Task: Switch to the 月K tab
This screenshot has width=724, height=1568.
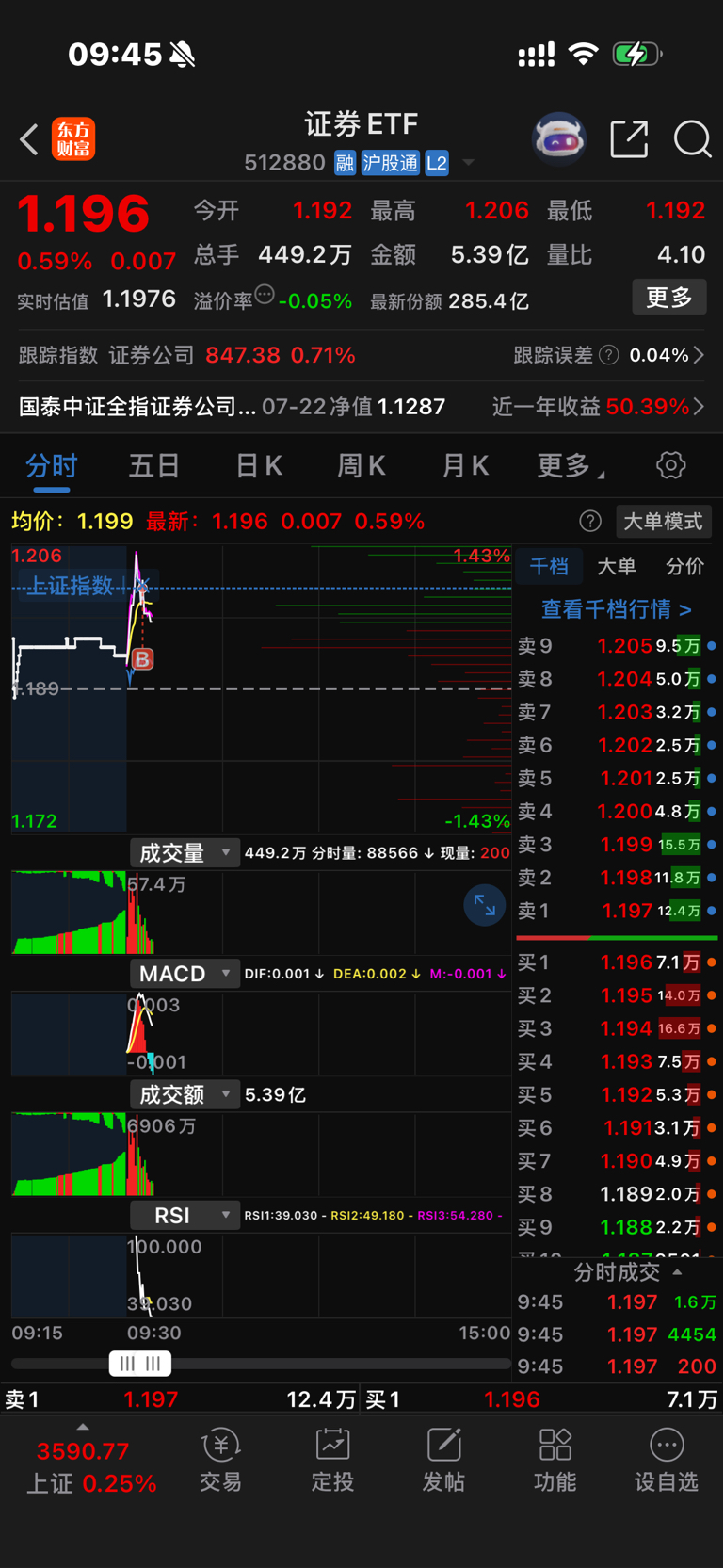Action: click(465, 465)
